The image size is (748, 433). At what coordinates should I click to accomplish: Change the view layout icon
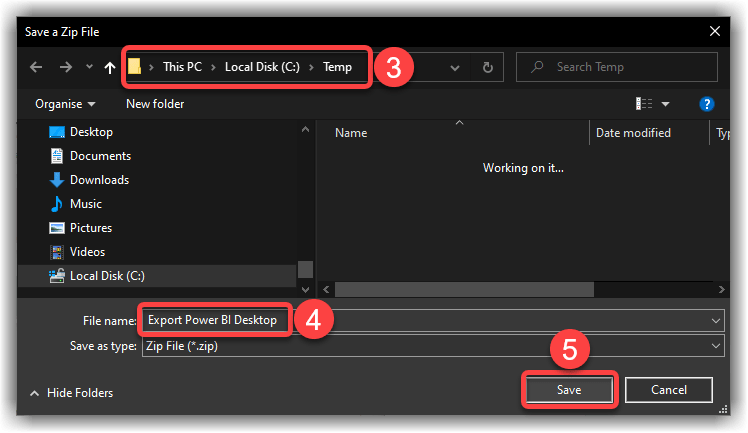point(645,104)
